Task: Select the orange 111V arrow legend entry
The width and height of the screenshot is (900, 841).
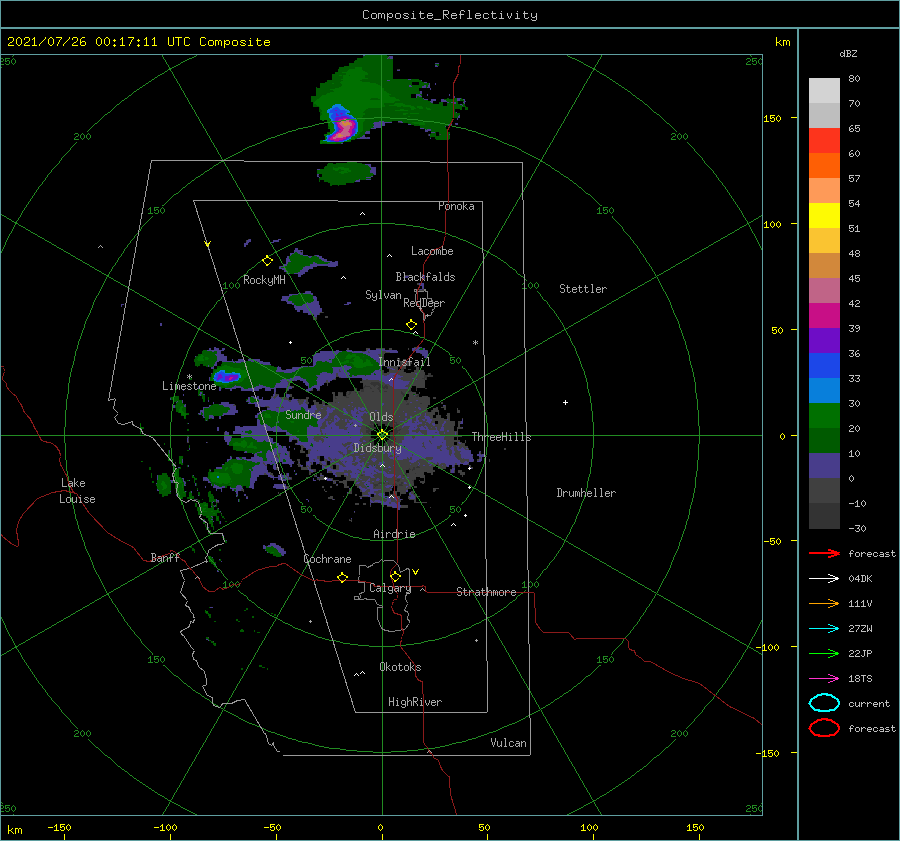Action: coord(824,603)
